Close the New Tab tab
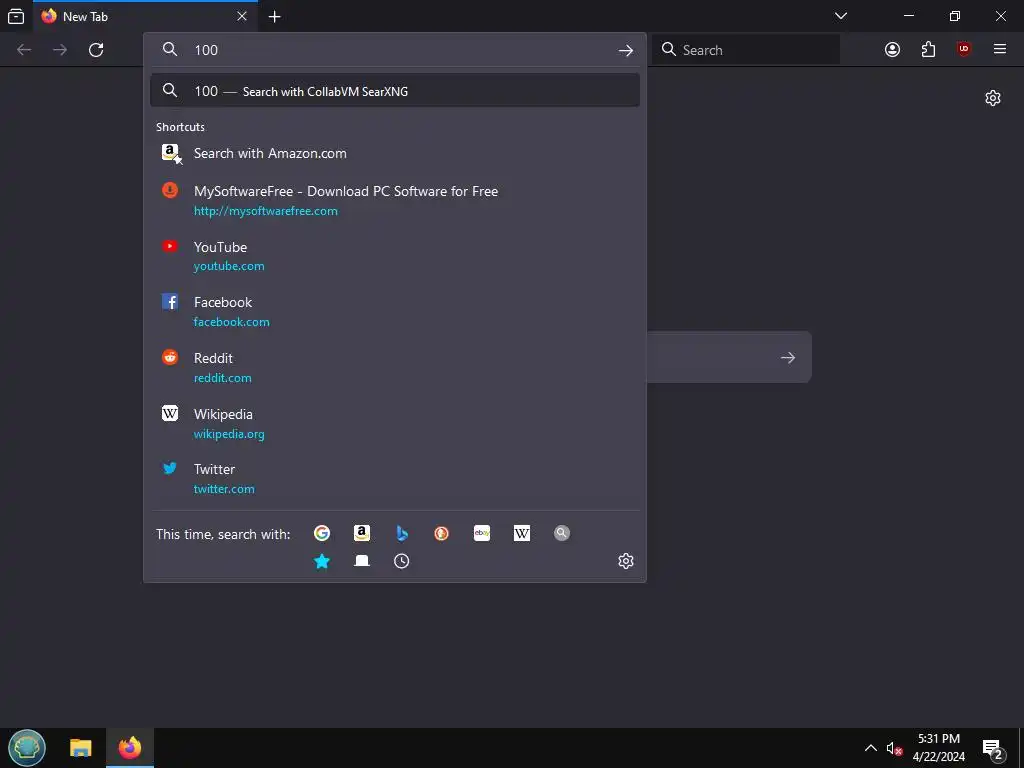Screen dimensions: 1024x768 [242, 16]
